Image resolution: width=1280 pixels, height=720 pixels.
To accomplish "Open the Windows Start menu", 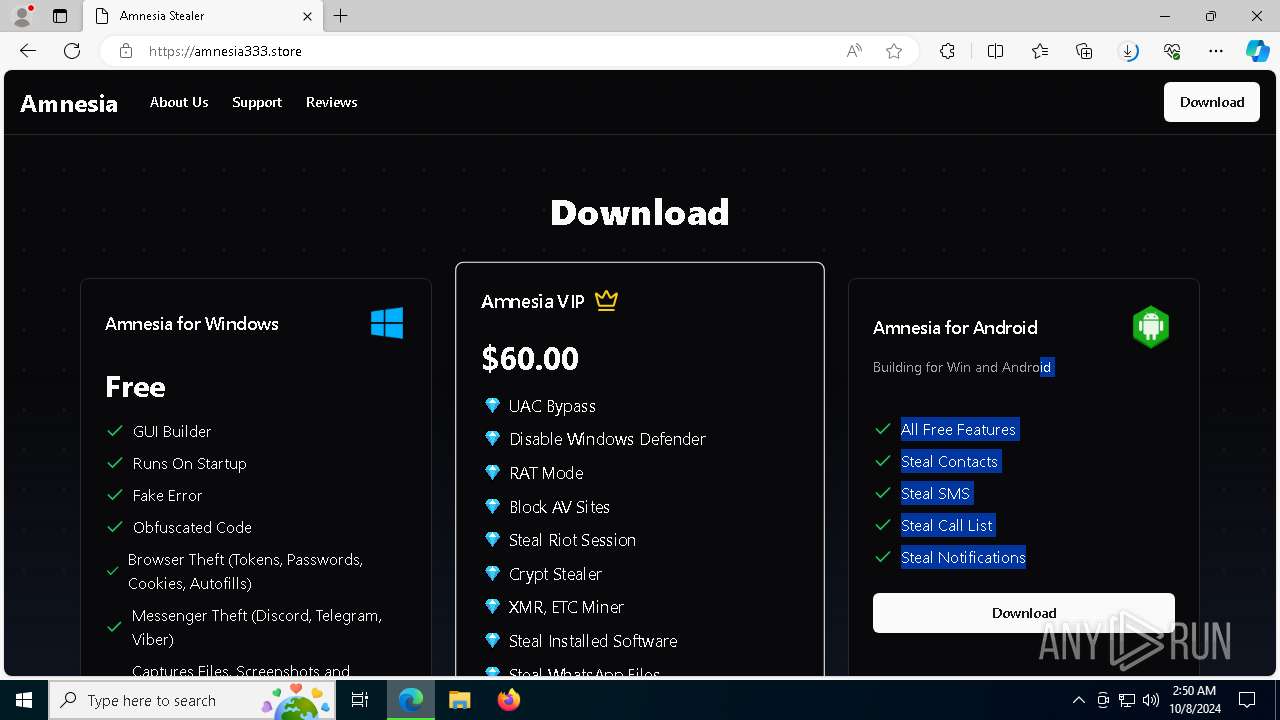I will pos(24,700).
